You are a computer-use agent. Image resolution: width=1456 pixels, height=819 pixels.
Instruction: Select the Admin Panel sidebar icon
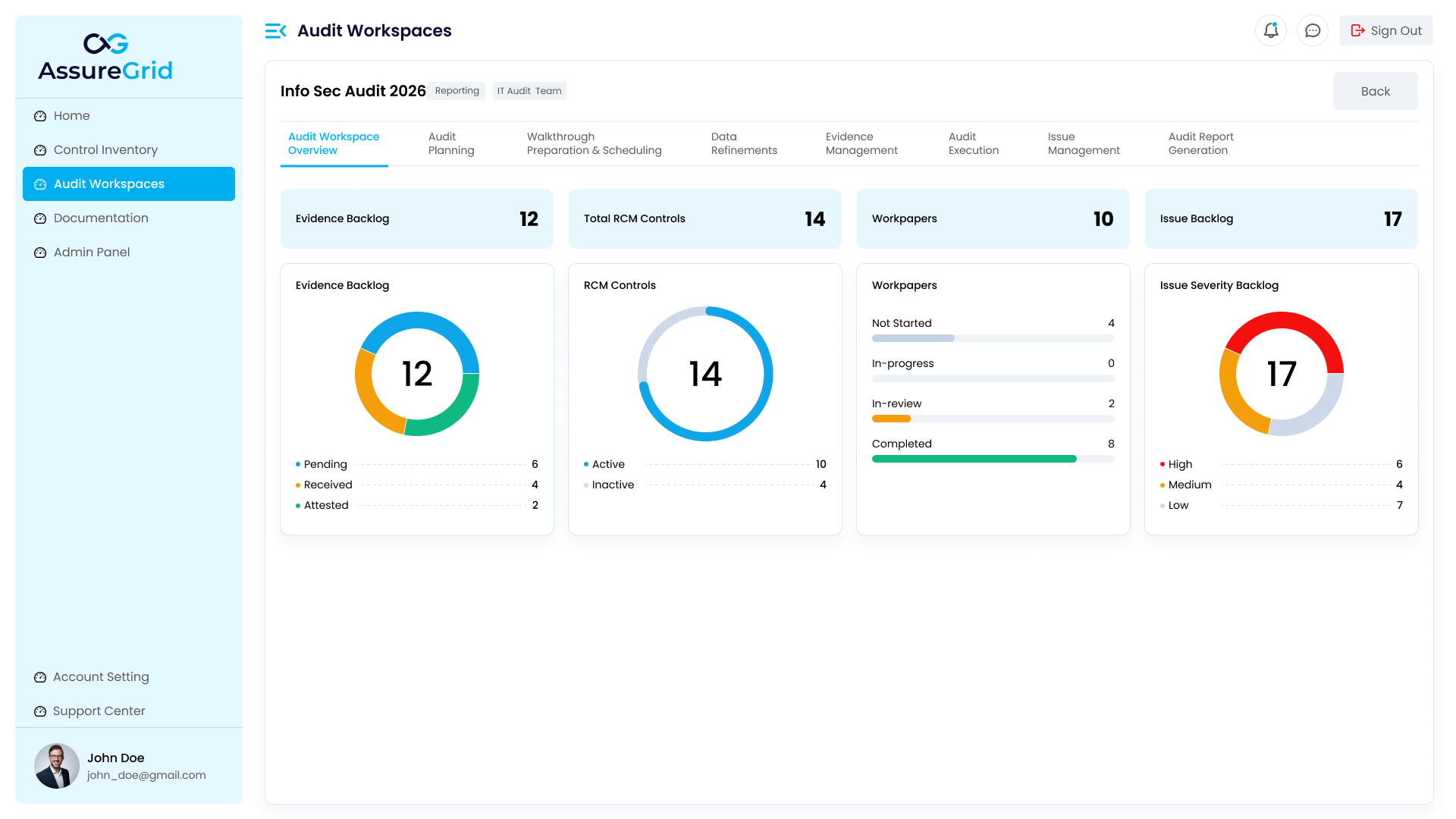coord(40,252)
